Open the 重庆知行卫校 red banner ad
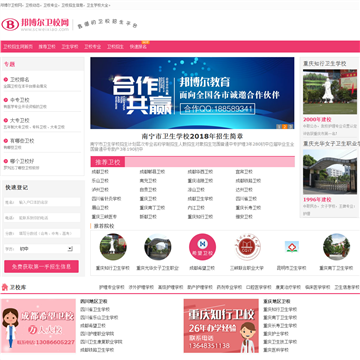The width and height of the screenshot is (360, 360). (x=221, y=326)
